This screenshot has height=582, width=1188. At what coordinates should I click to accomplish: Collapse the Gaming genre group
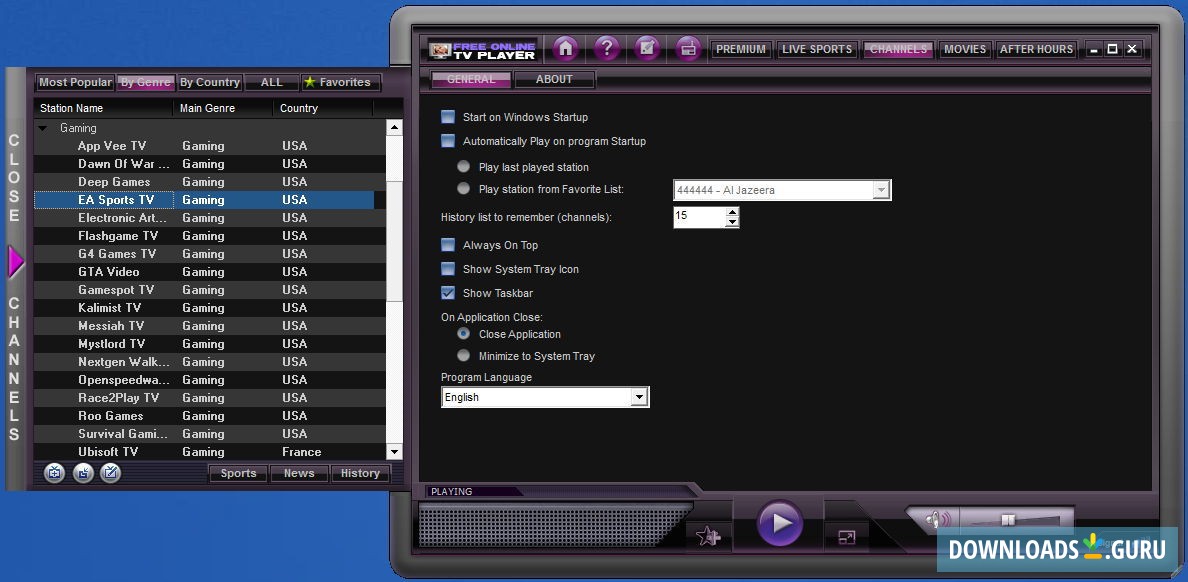(42, 128)
